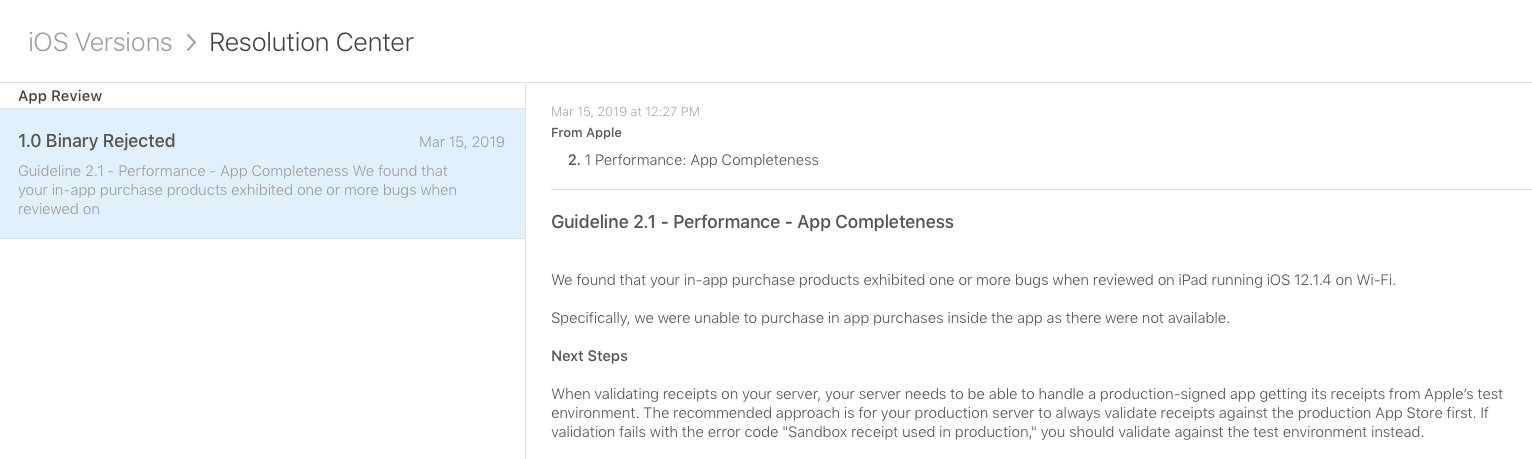Open the 1.0 Binary Rejected message
The image size is (1532, 459).
pos(97,141)
